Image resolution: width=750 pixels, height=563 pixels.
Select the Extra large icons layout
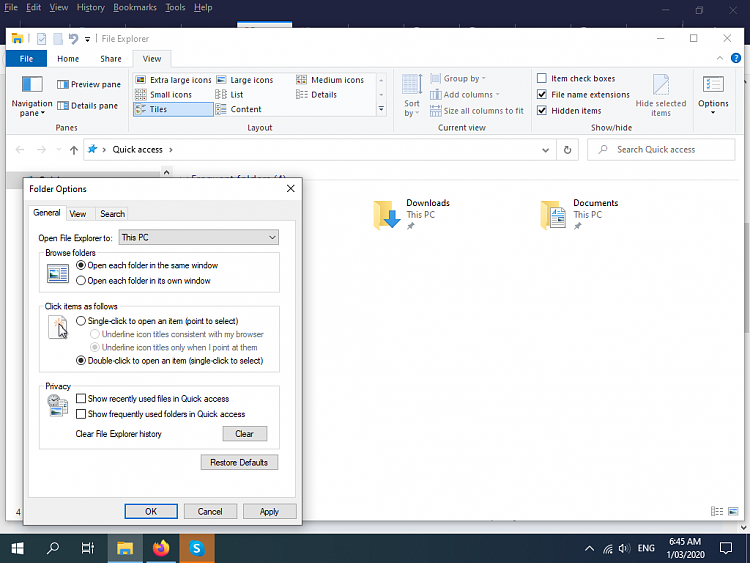click(173, 80)
